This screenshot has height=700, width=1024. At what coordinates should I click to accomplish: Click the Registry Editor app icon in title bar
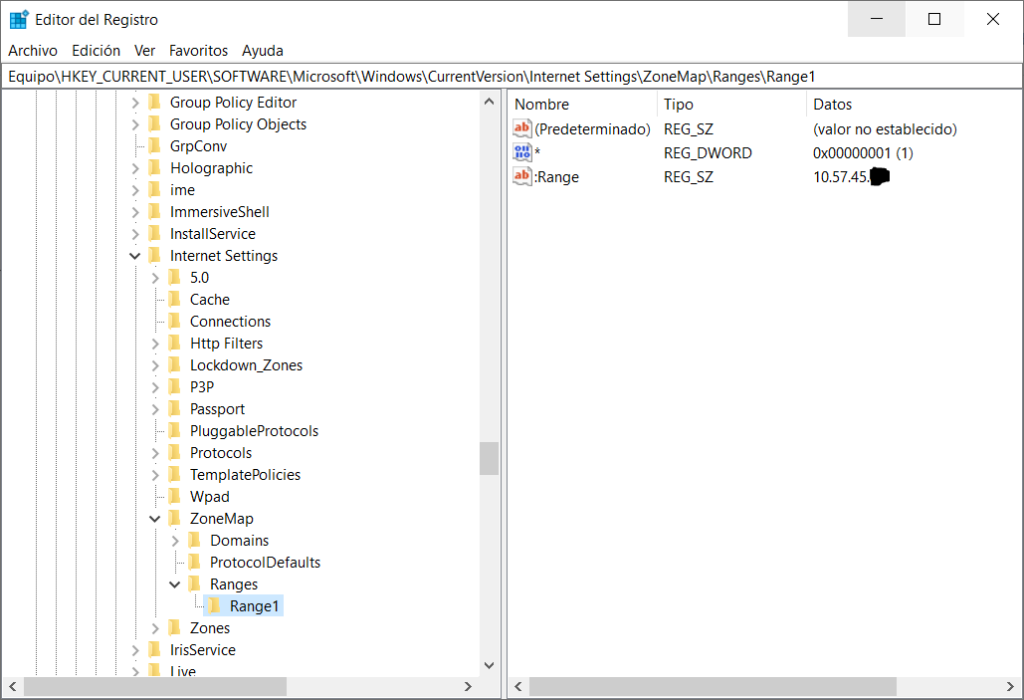coord(19,19)
